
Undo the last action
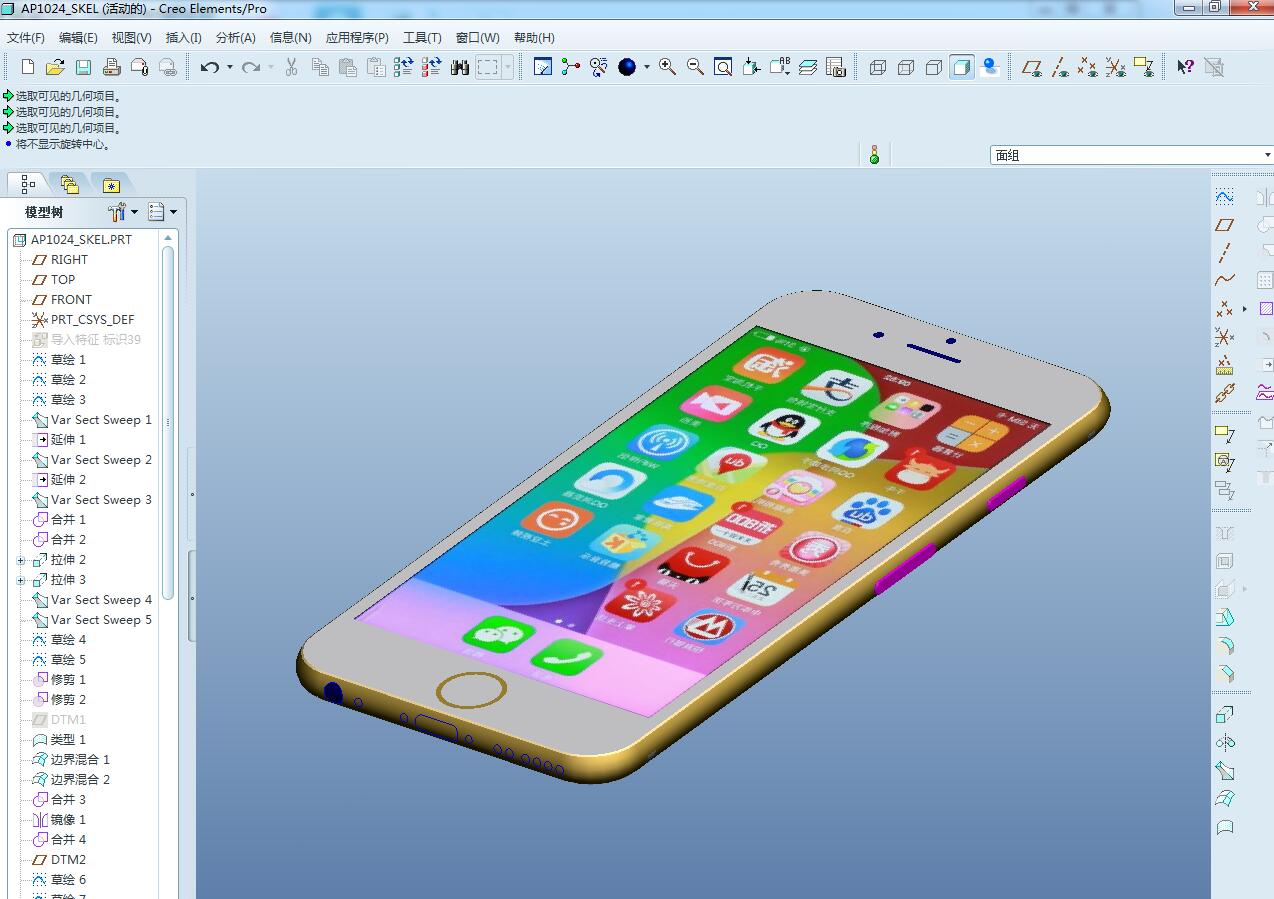[209, 67]
